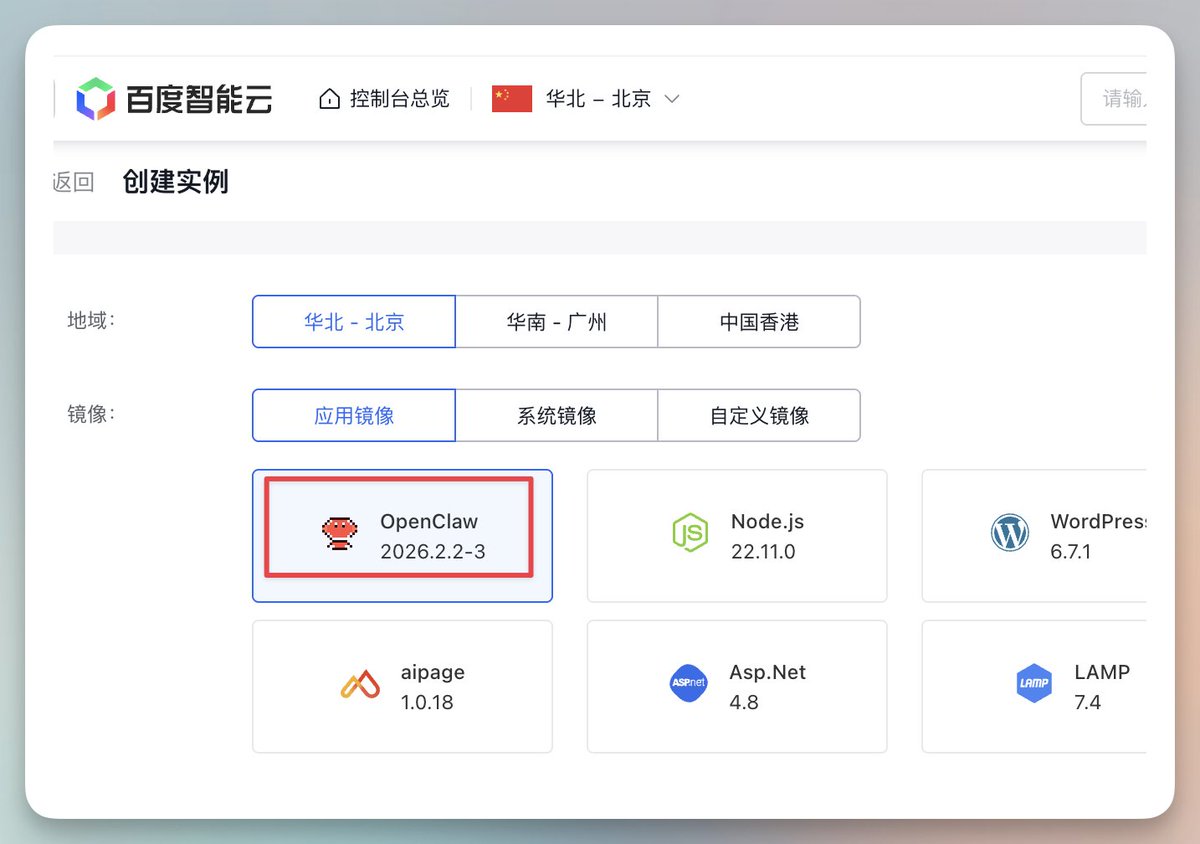Click the 镜像 field label

tap(91, 413)
